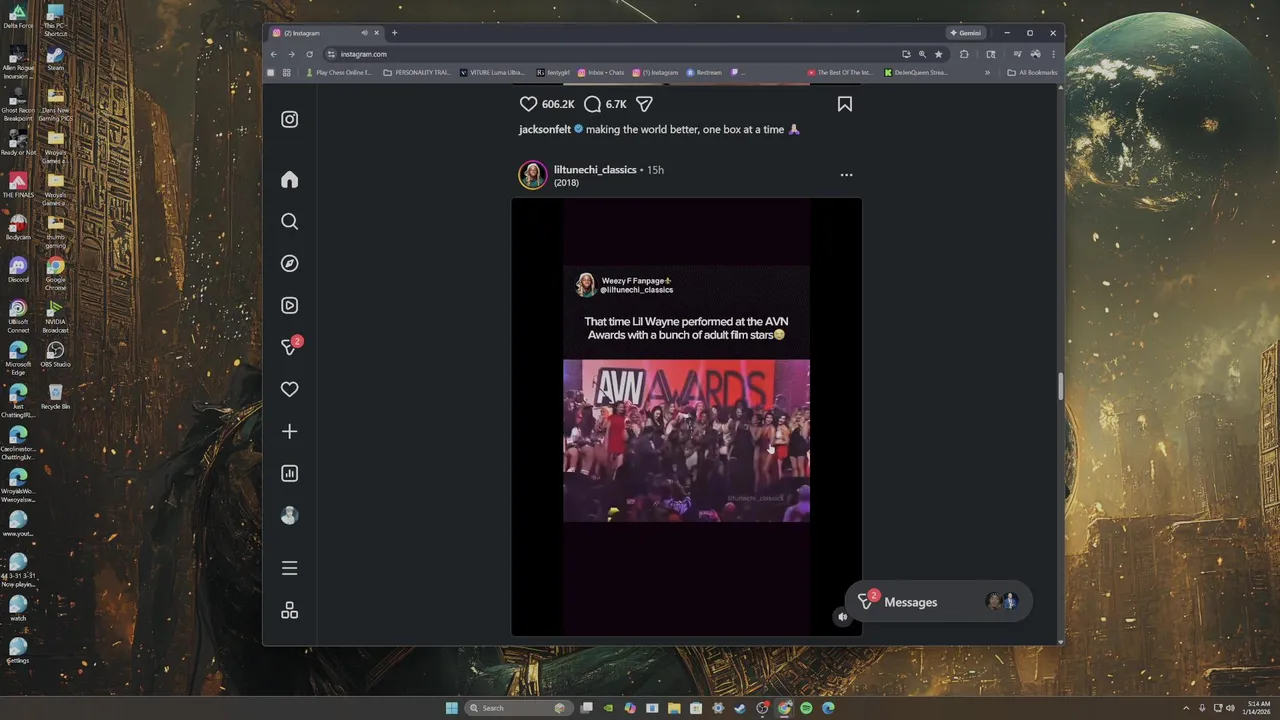Focus the instagram.com address bar
Viewport: 1280px width, 720px height.
coord(610,54)
